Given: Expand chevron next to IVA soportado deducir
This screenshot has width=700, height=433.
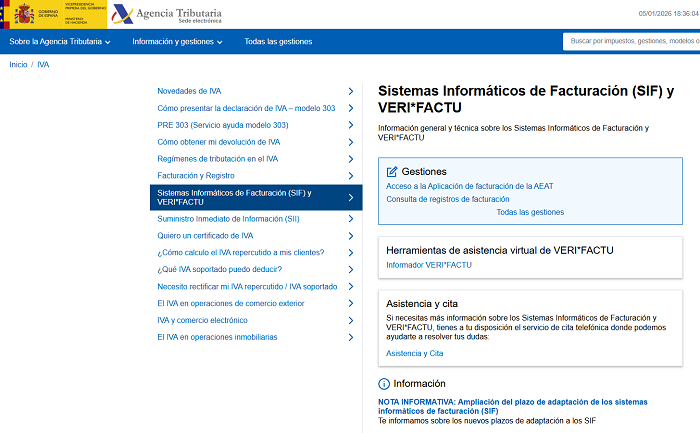Looking at the screenshot, I should [351, 270].
